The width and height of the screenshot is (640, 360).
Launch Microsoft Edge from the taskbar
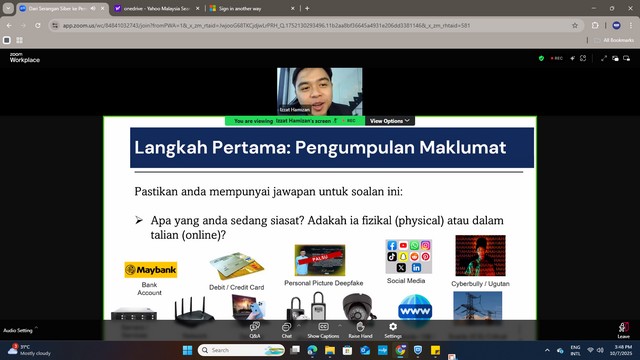[312, 350]
